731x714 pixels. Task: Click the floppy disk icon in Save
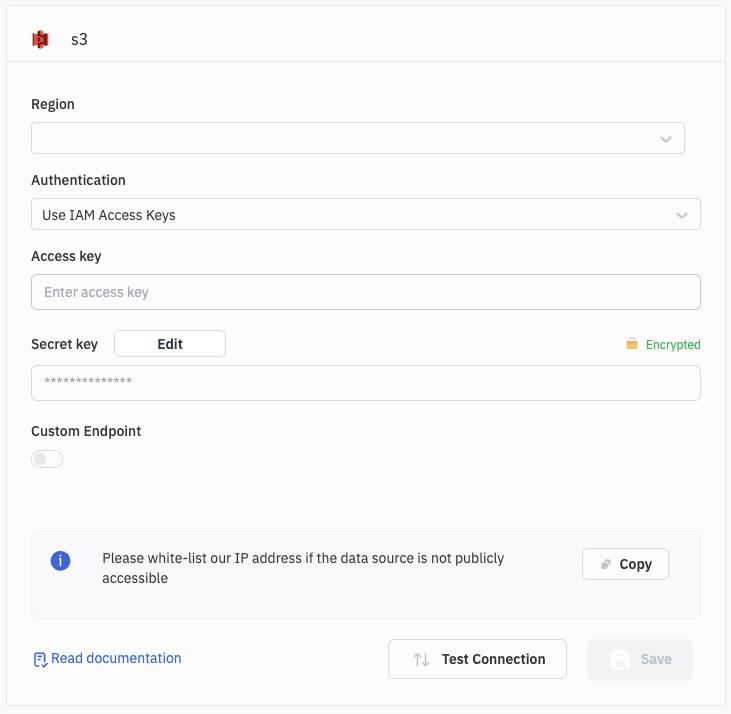pyautogui.click(x=620, y=660)
